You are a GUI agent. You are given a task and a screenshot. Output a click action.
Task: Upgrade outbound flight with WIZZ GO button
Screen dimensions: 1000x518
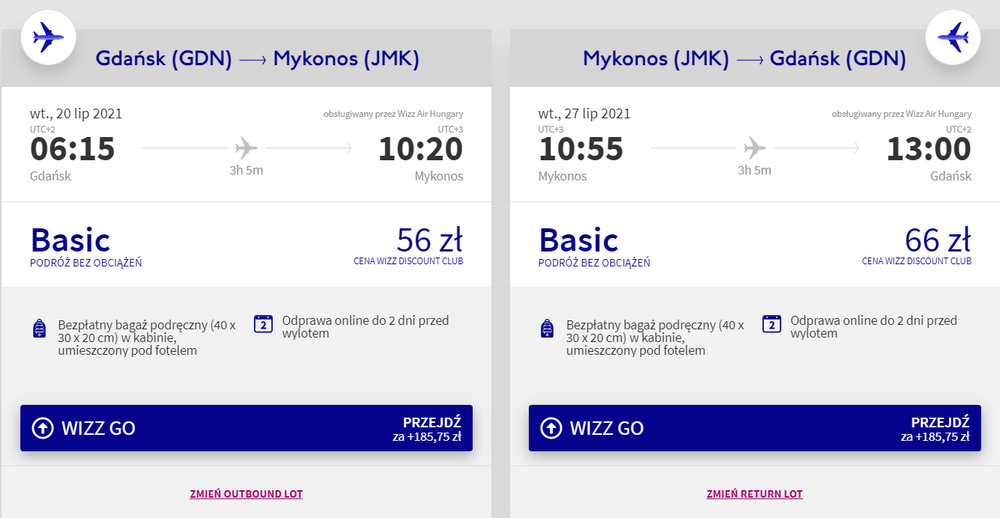246,428
